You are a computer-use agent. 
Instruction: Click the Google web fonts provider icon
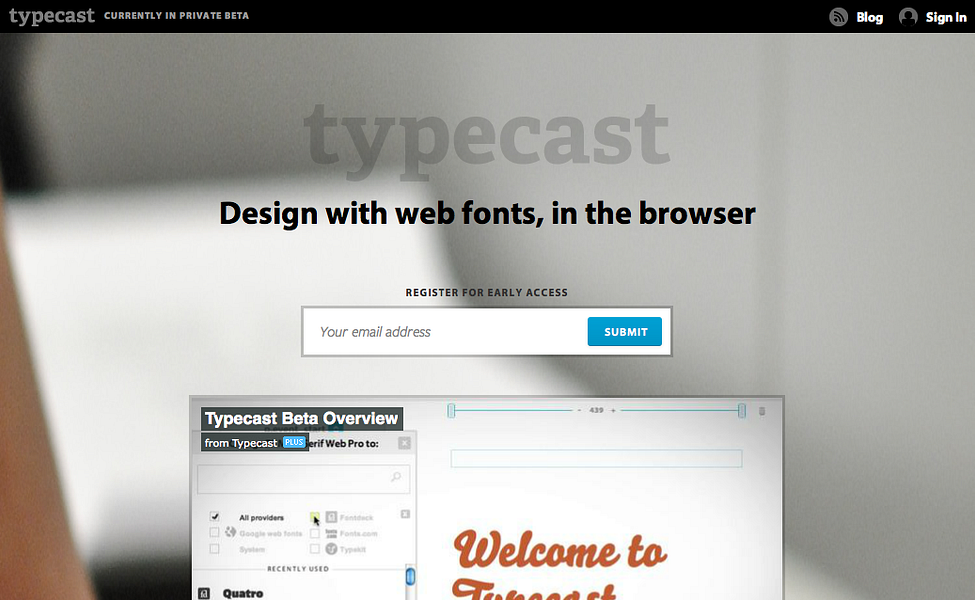[231, 532]
